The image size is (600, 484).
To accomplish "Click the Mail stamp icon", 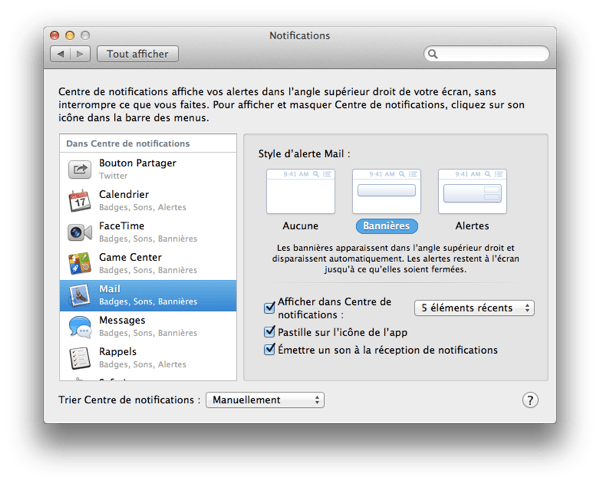I will [80, 295].
